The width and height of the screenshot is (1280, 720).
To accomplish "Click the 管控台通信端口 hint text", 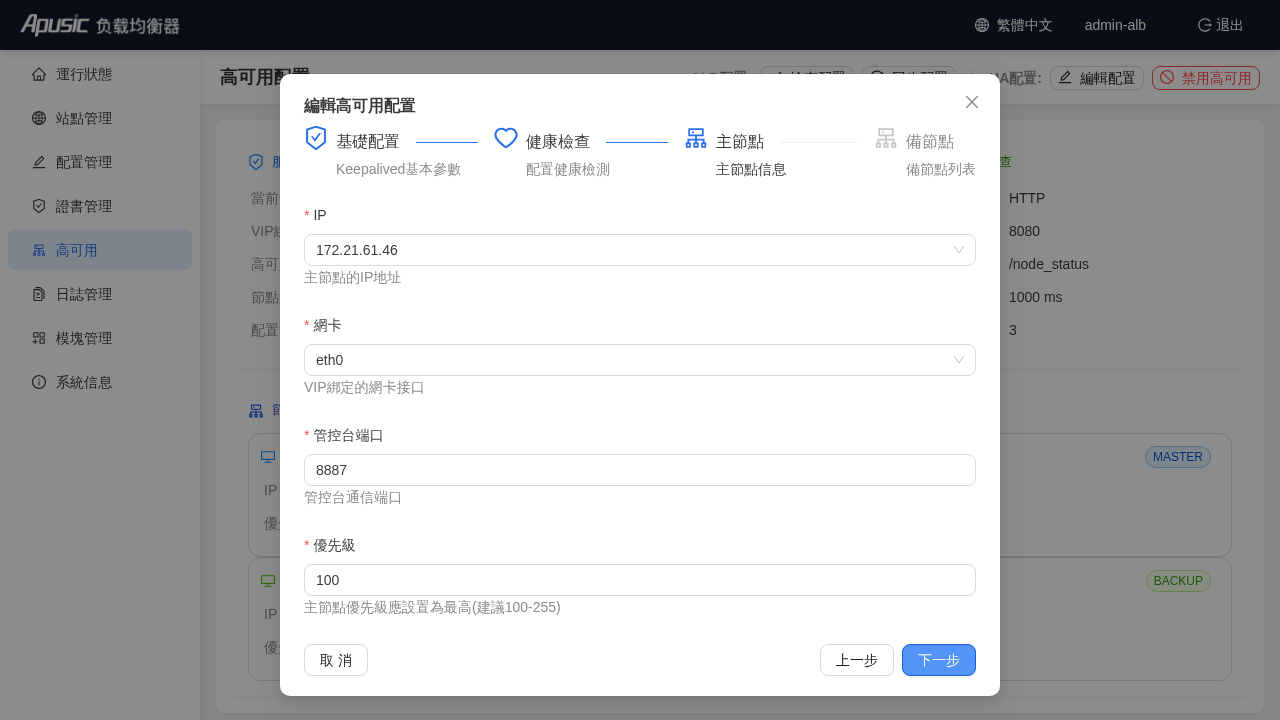I will click(353, 497).
